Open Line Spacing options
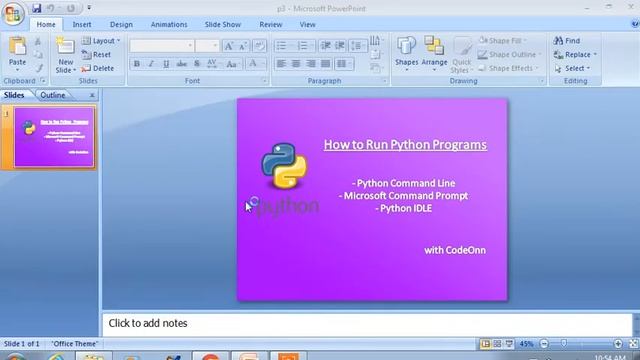 358,45
